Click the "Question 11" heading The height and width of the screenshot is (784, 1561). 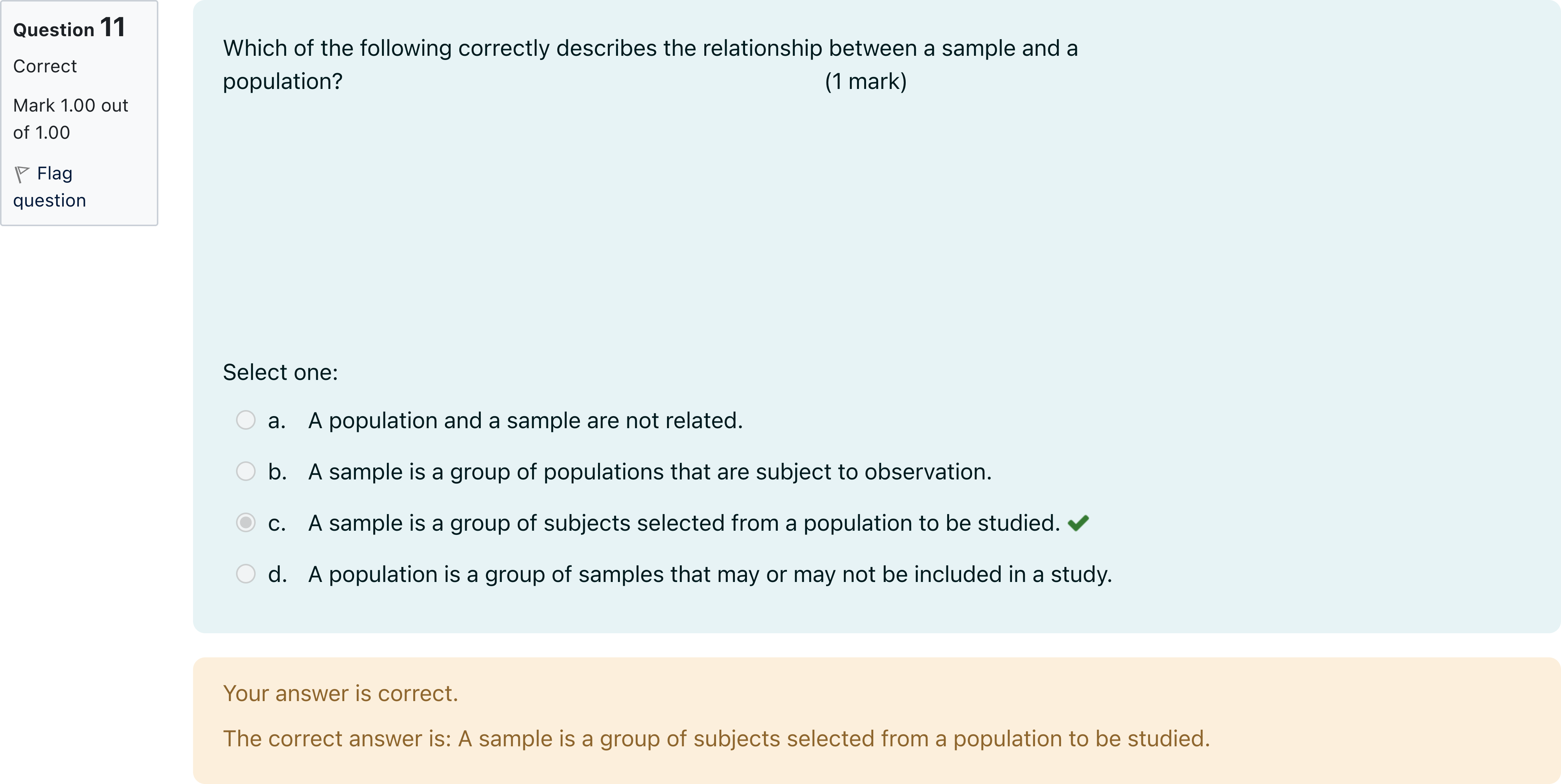click(69, 28)
